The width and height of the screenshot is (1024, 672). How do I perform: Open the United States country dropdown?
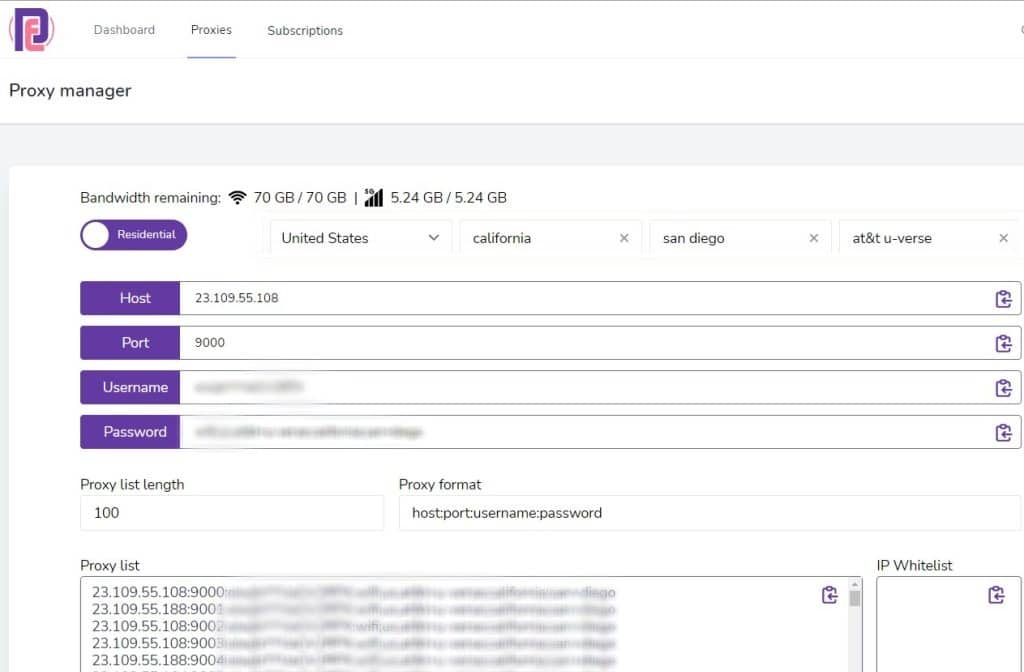tap(360, 238)
